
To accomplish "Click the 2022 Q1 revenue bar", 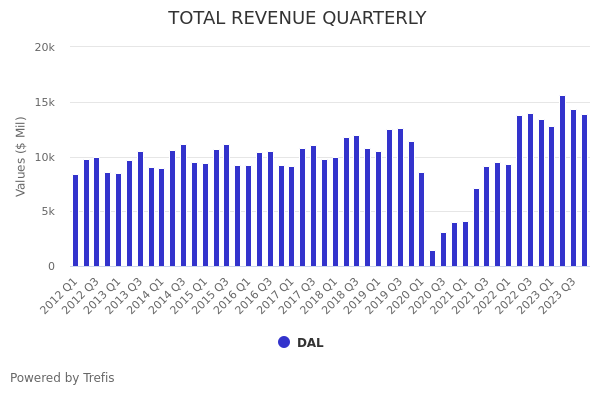I will tap(508, 216).
